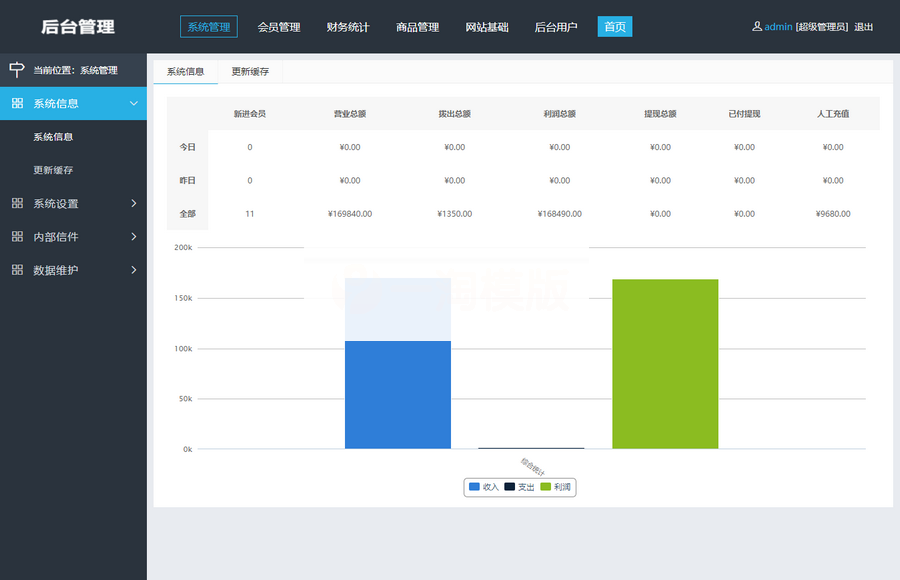900x580 pixels.
Task: Click the grid icon beside 内部信件
Action: pyautogui.click(x=17, y=237)
